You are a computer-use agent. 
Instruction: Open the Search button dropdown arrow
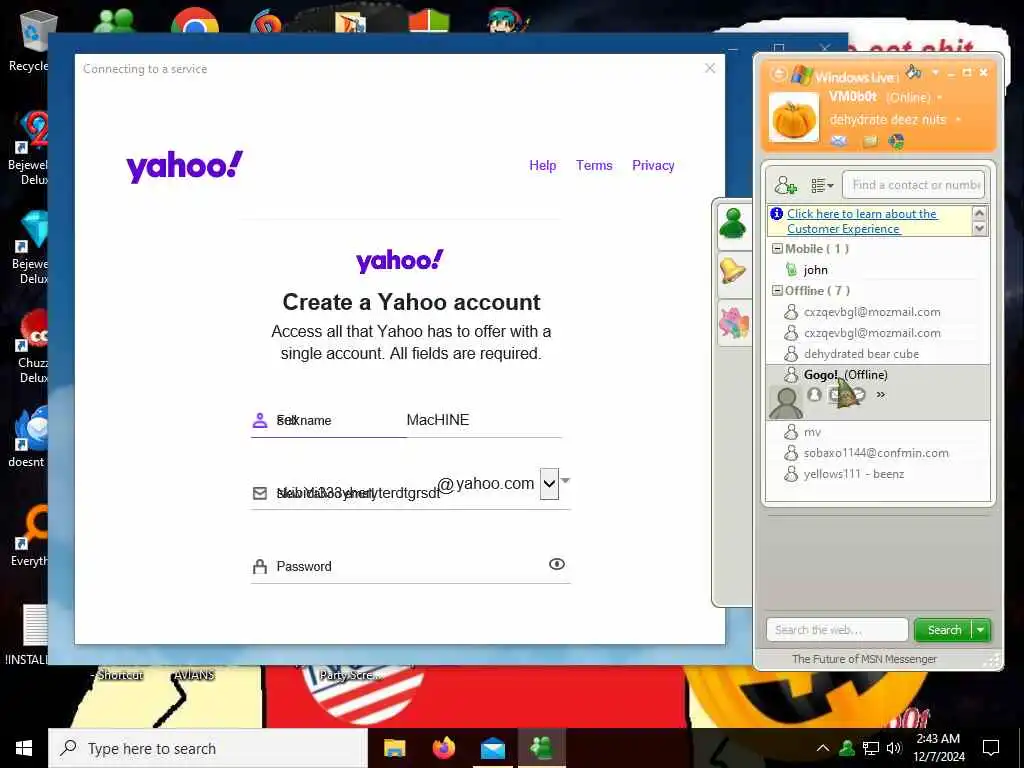pyautogui.click(x=981, y=630)
